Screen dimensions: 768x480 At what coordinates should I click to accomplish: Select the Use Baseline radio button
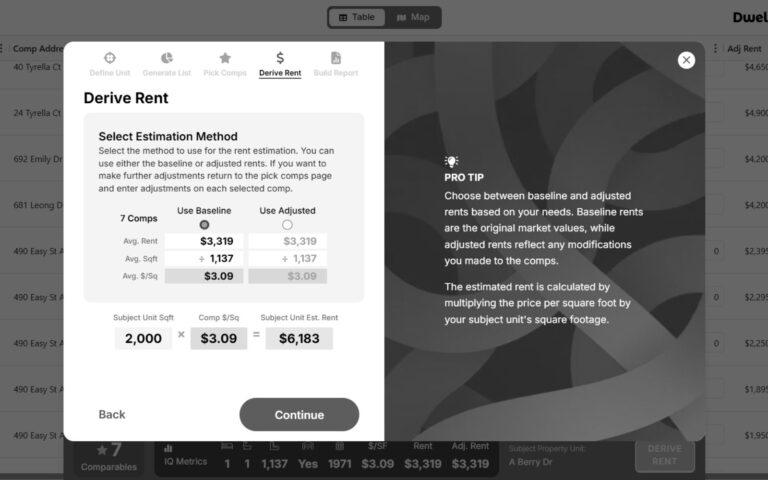pos(204,225)
